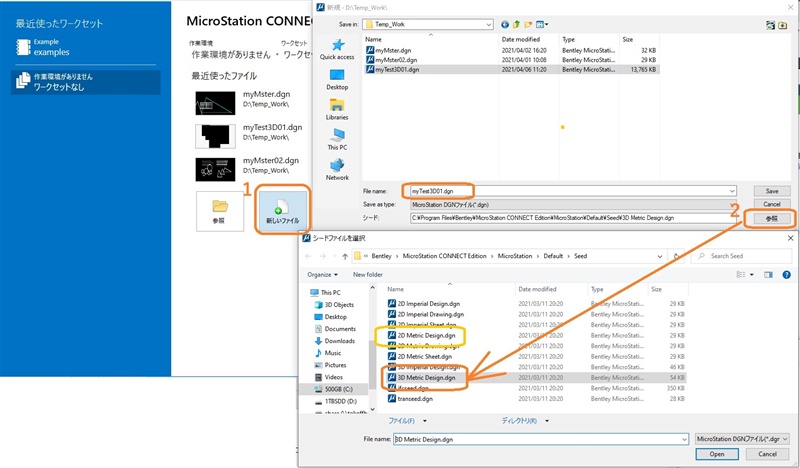Sort by Size column in save dialog

click(x=628, y=39)
